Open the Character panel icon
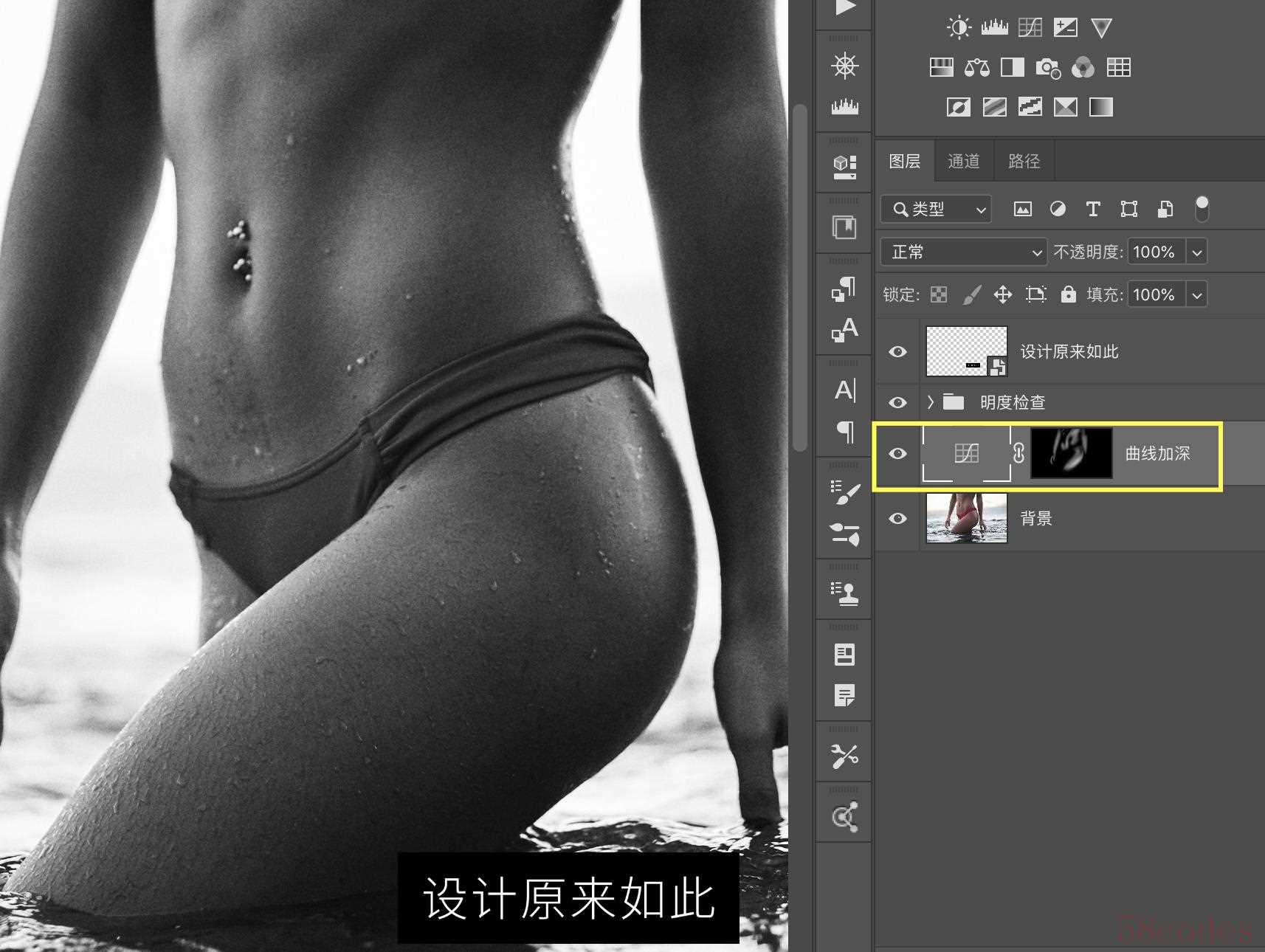The width and height of the screenshot is (1265, 952). coord(845,390)
